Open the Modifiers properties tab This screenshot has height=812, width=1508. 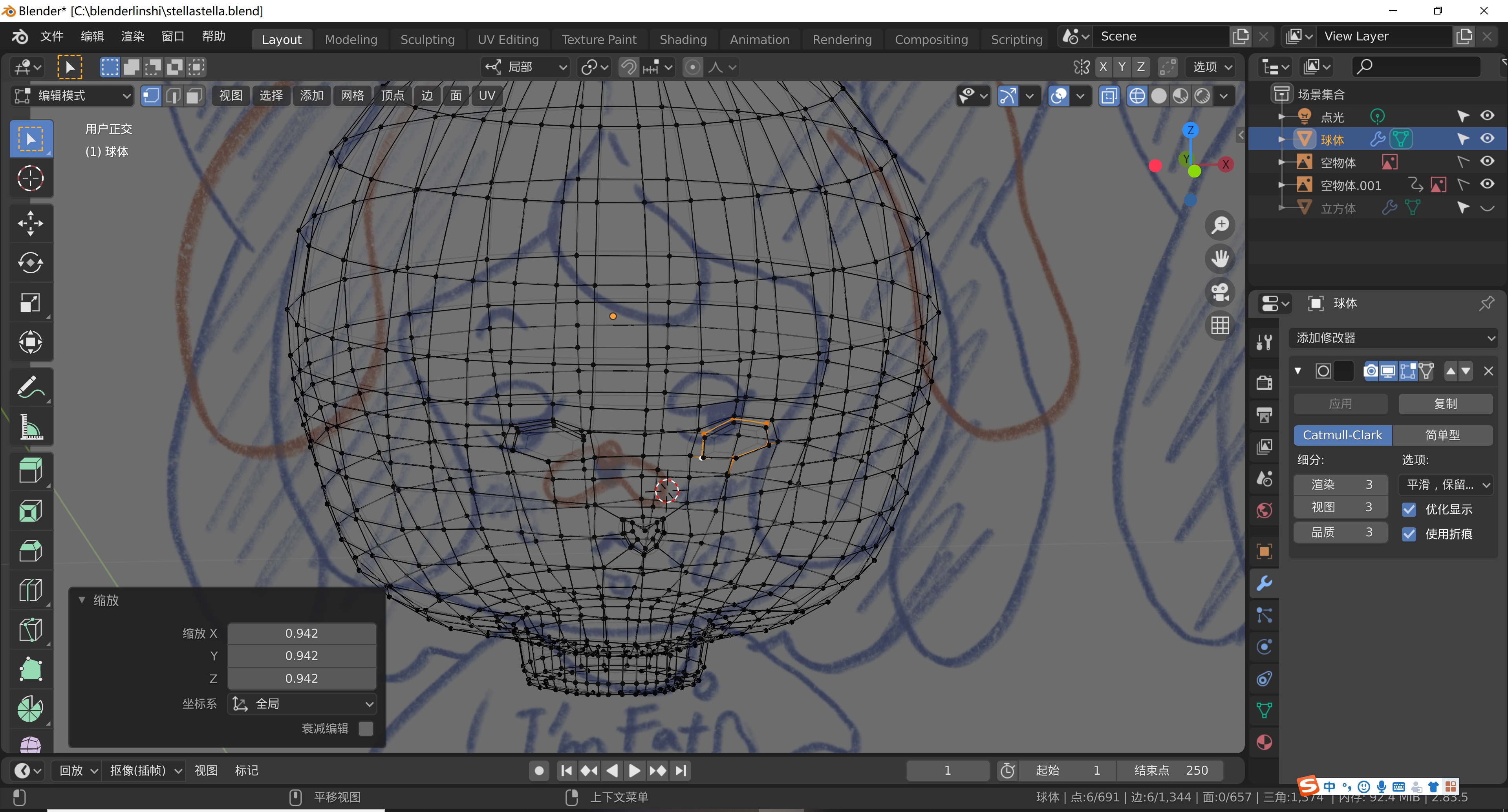coord(1265,583)
